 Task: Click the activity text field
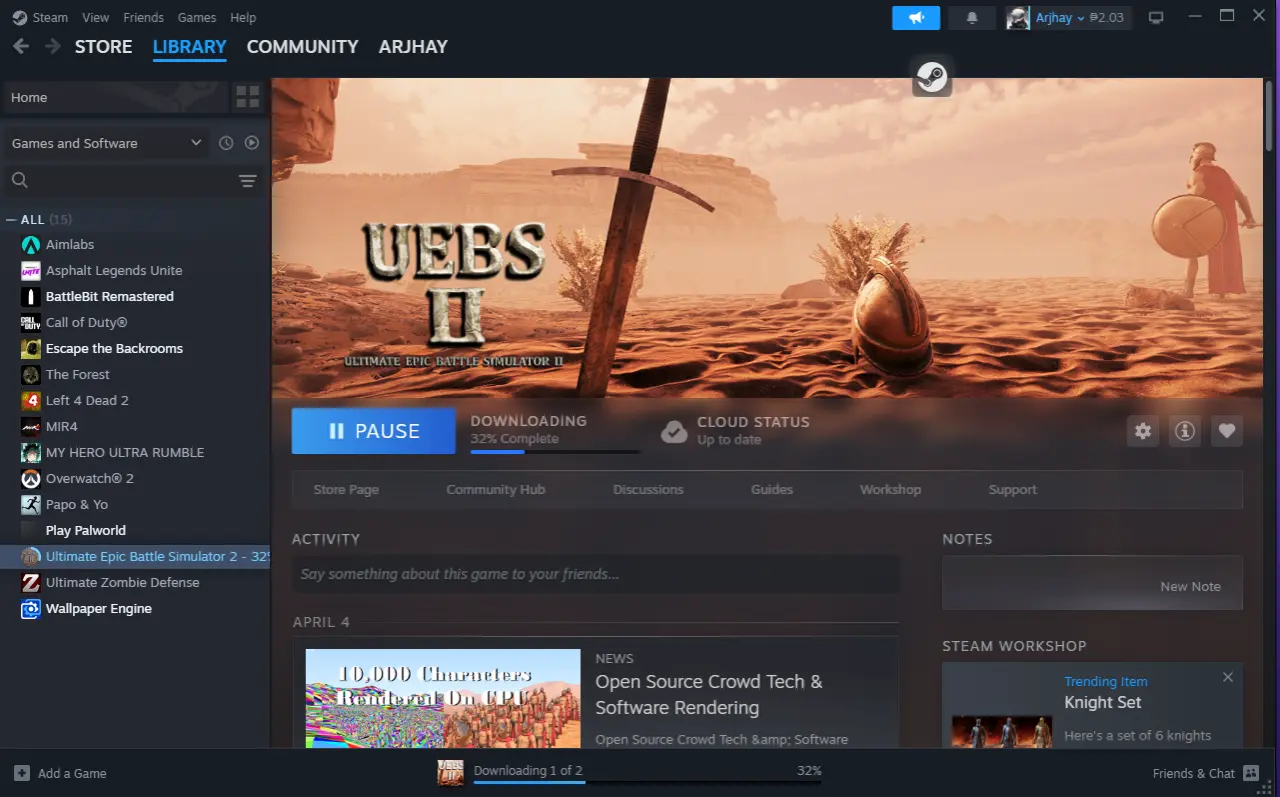[596, 574]
